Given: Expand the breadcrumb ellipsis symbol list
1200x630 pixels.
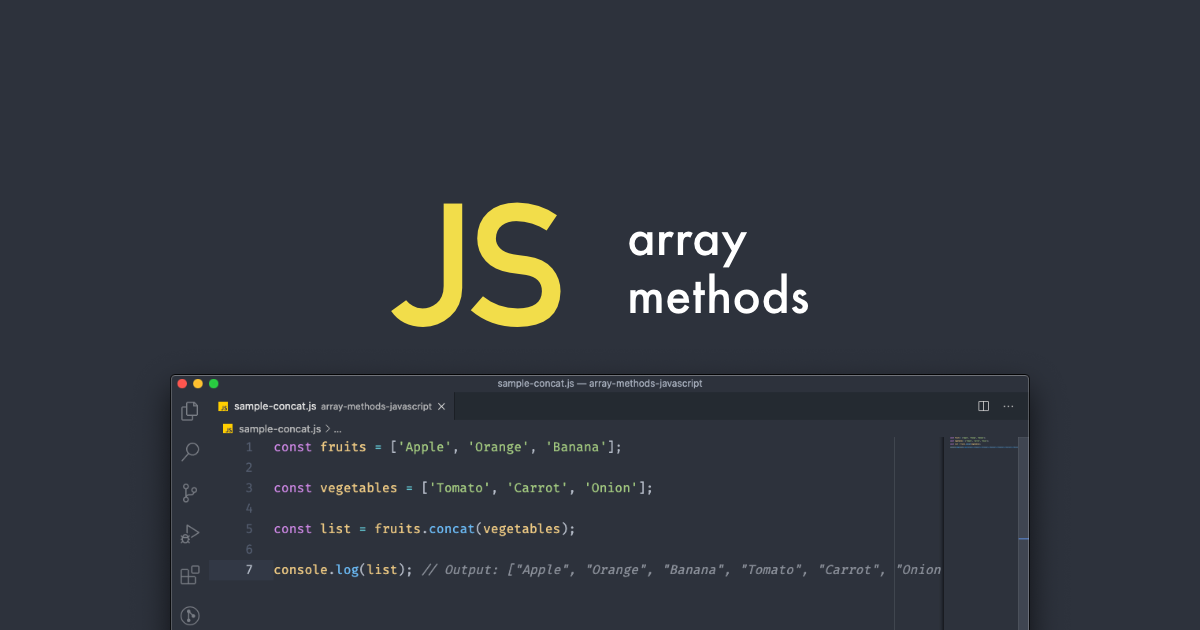Looking at the screenshot, I should (x=338, y=428).
